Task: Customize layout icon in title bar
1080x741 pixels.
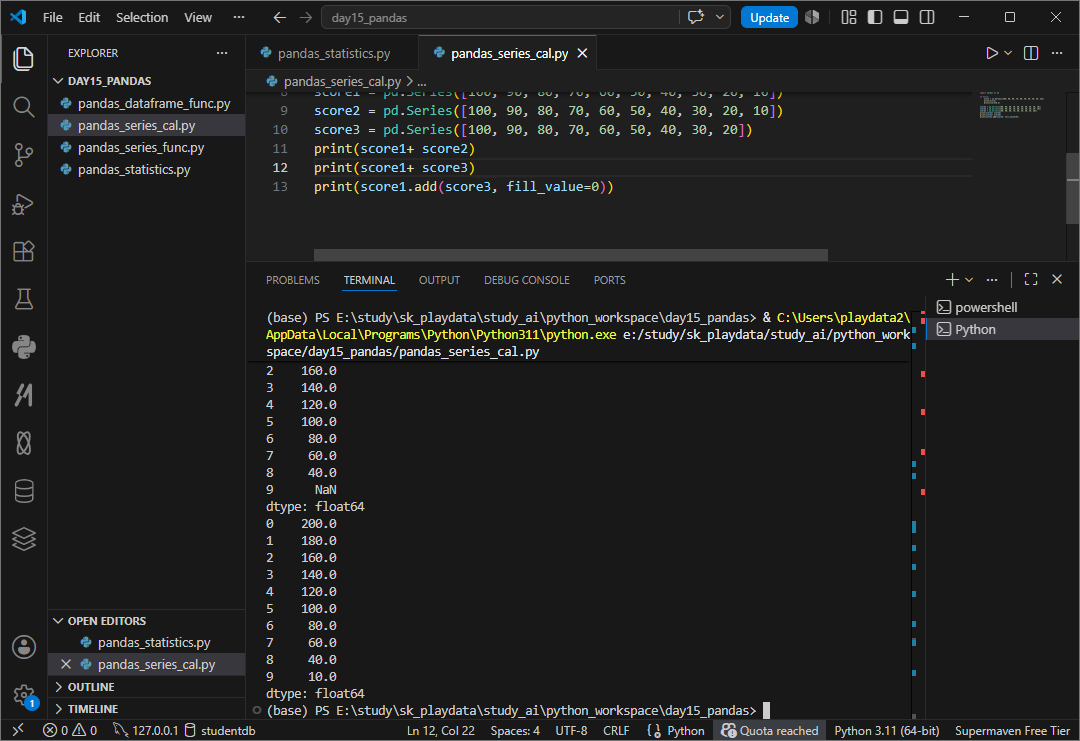Action: [x=849, y=17]
